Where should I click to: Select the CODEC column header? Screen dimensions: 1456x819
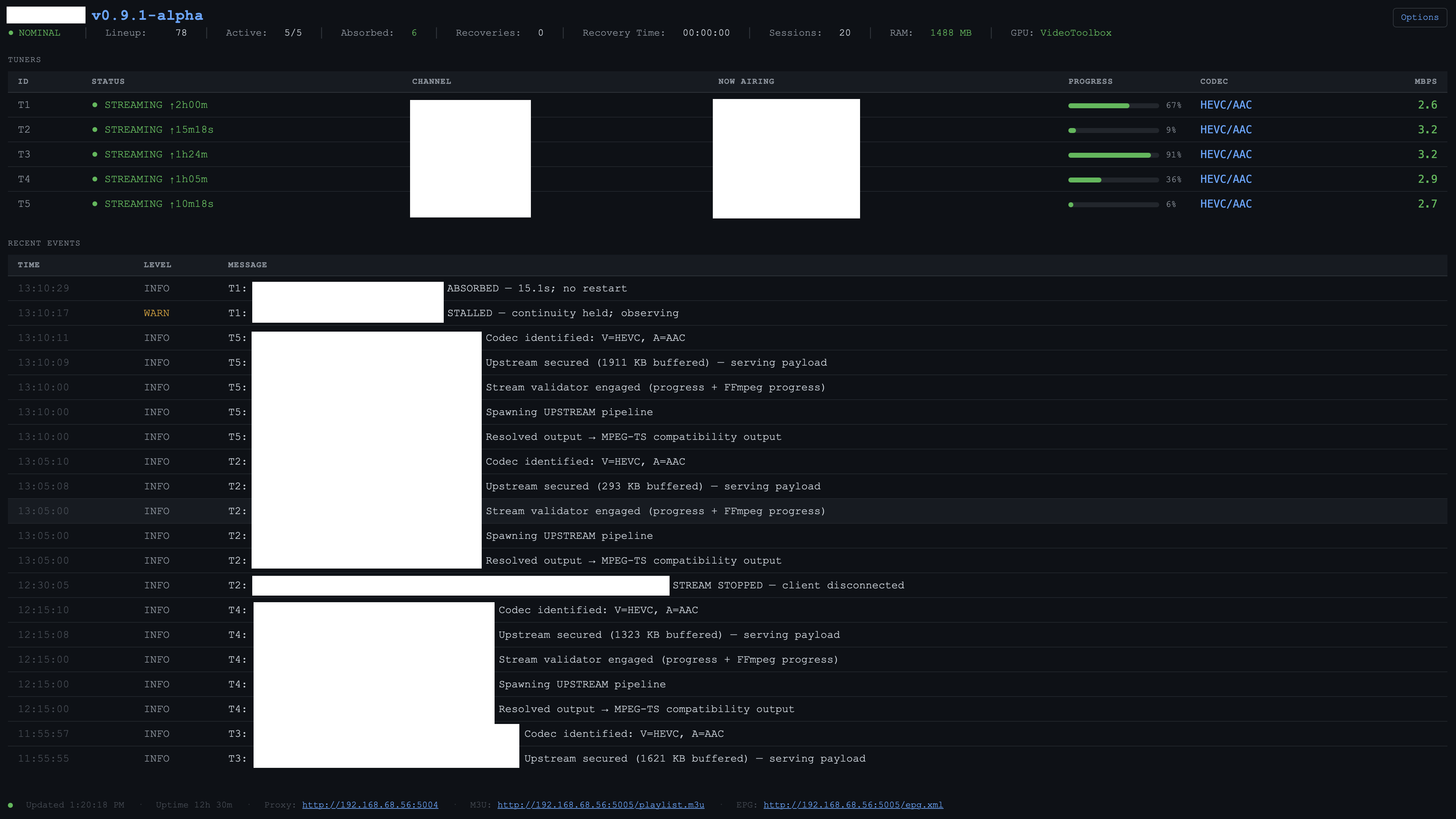1214,81
